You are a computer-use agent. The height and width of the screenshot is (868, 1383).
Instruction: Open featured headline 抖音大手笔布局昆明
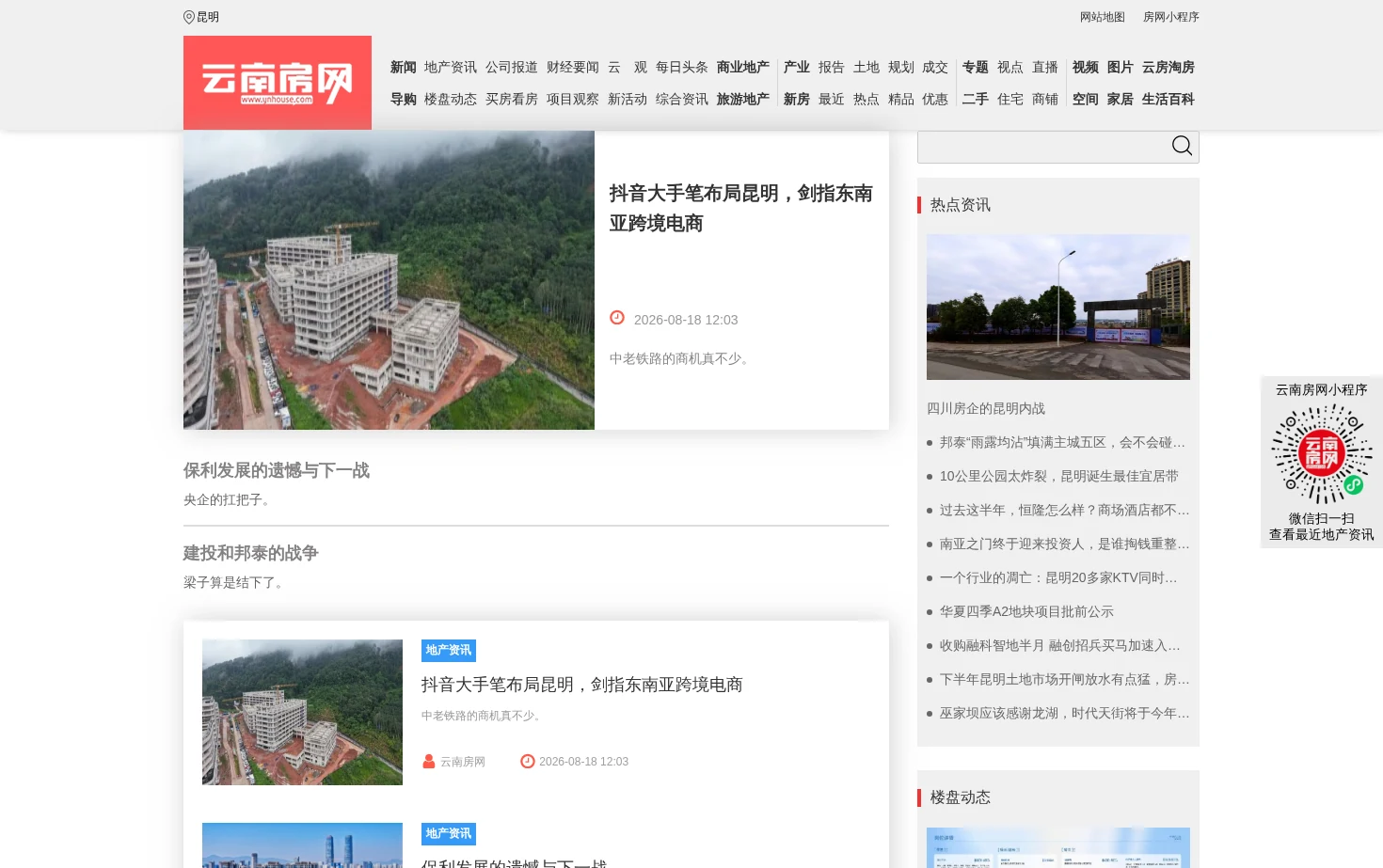point(741,208)
